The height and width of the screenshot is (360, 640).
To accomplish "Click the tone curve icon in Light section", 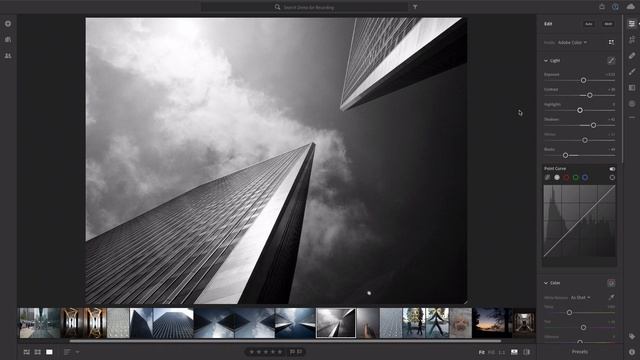I will (x=611, y=60).
